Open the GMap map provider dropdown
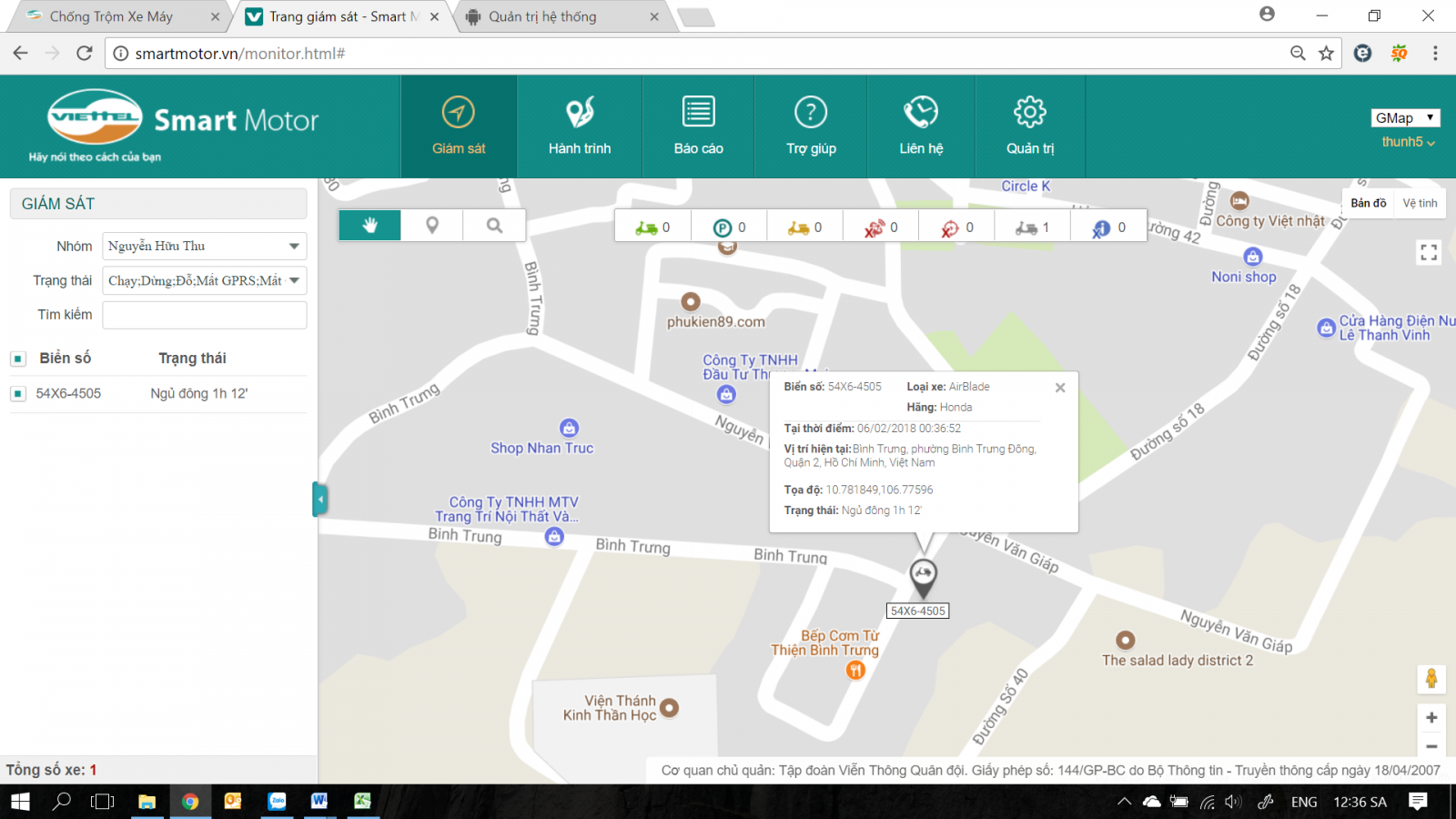This screenshot has height=819, width=1456. [x=1405, y=117]
